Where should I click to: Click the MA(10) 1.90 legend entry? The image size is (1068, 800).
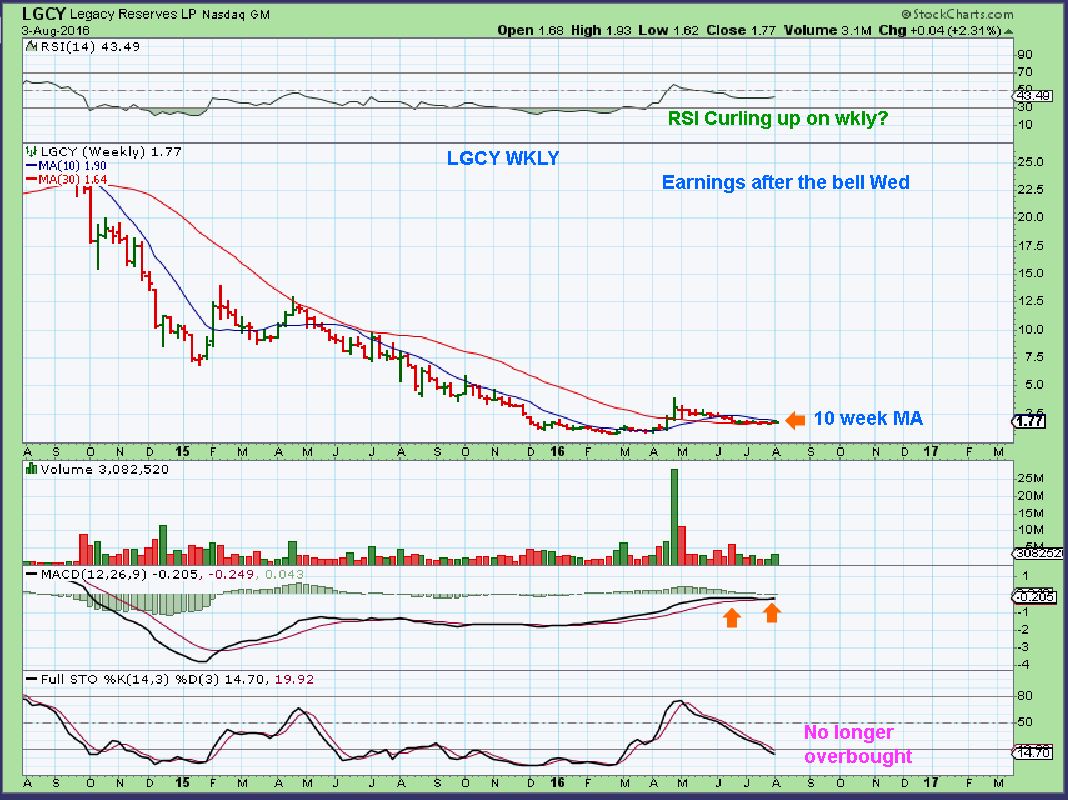click(x=66, y=165)
